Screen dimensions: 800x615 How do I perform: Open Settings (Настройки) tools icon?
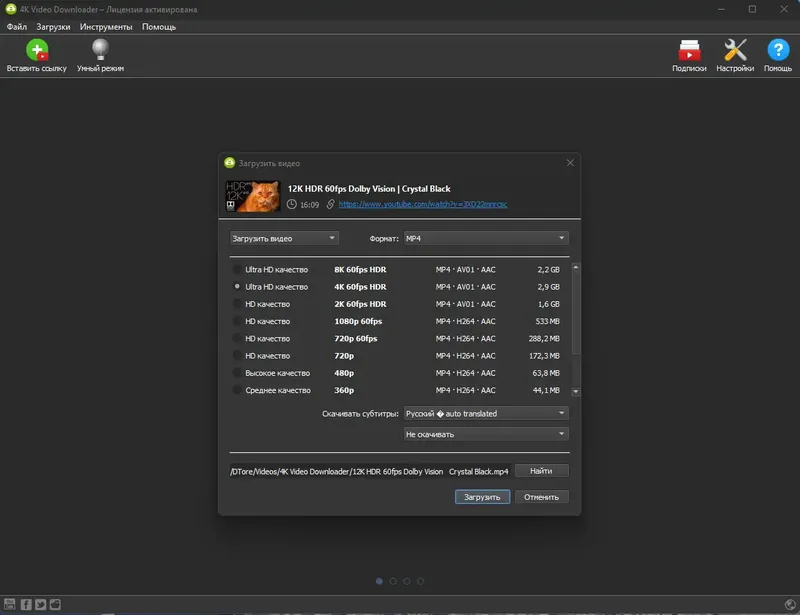click(735, 50)
